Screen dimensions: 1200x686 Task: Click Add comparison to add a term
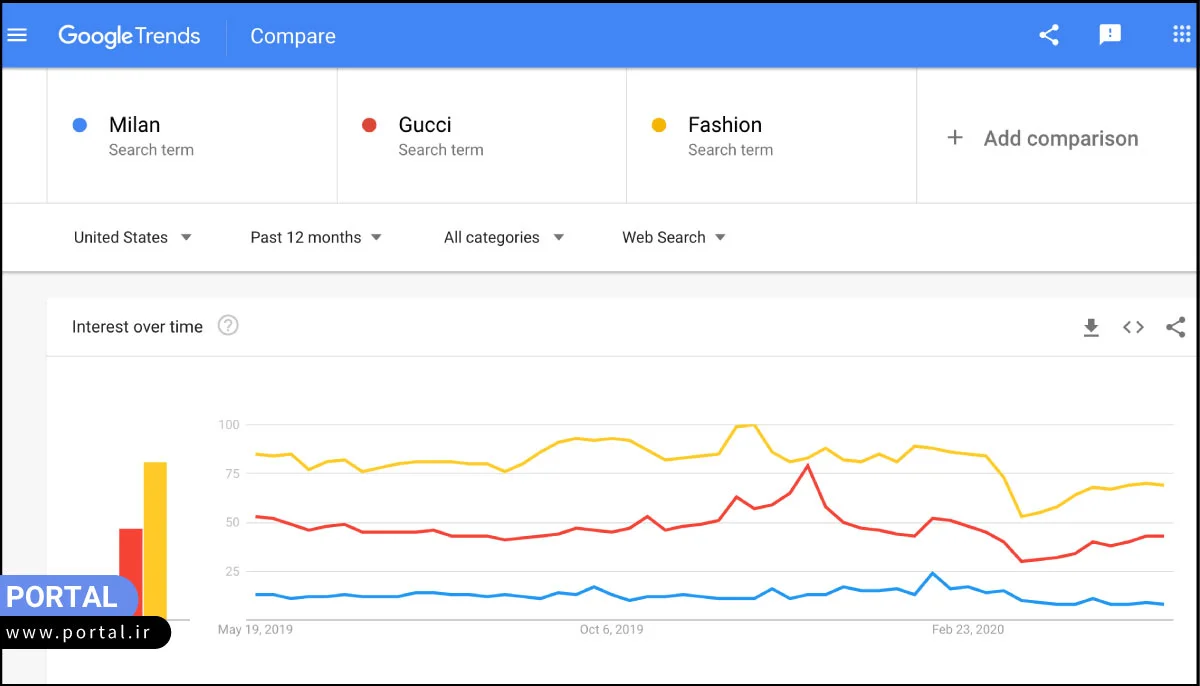1045,138
